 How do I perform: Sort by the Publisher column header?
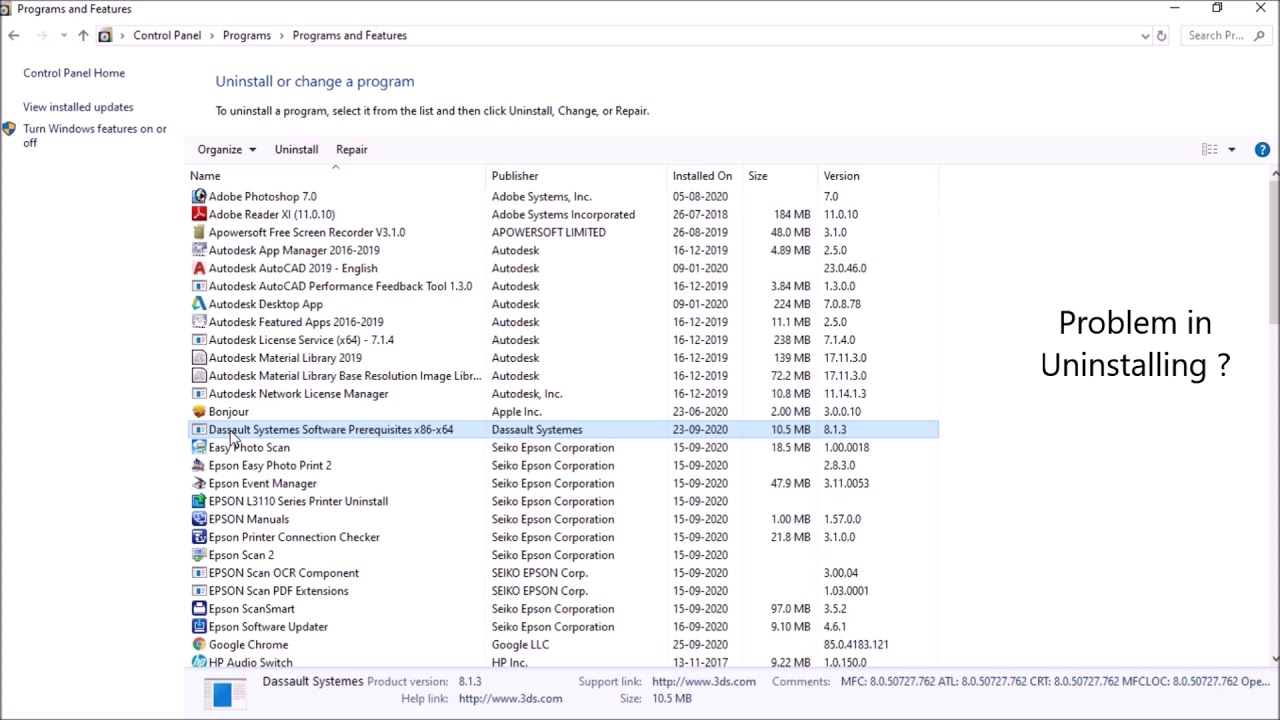(576, 176)
